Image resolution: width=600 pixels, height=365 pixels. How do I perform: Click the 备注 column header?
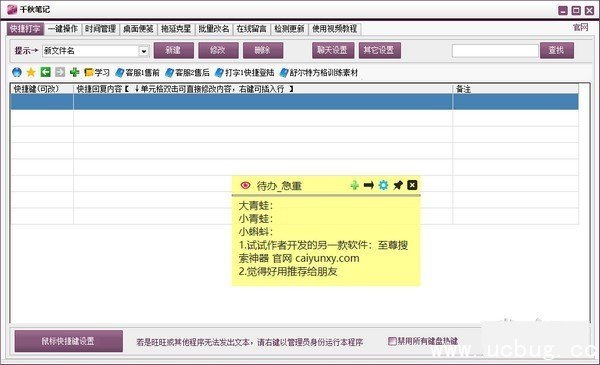click(x=515, y=89)
